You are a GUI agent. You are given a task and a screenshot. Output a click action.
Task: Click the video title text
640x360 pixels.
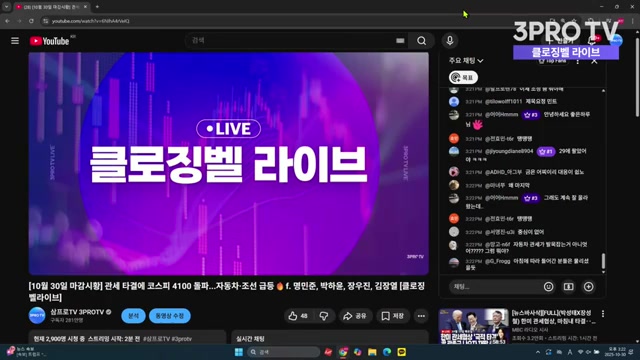pyautogui.click(x=227, y=291)
